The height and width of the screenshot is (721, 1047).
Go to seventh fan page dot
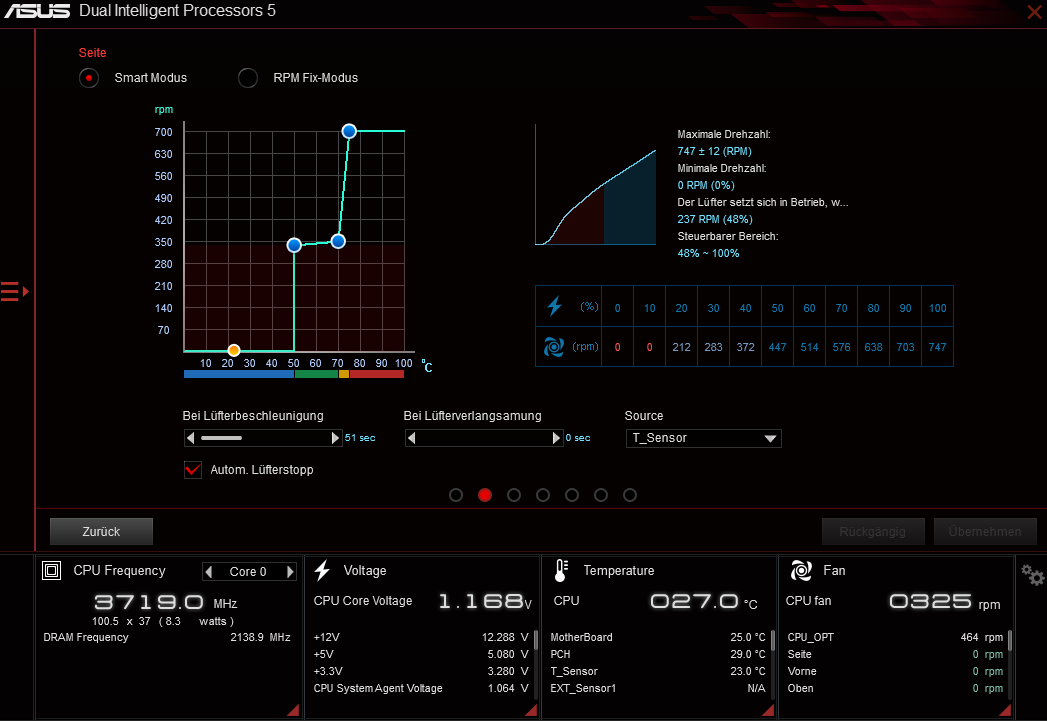tap(630, 495)
